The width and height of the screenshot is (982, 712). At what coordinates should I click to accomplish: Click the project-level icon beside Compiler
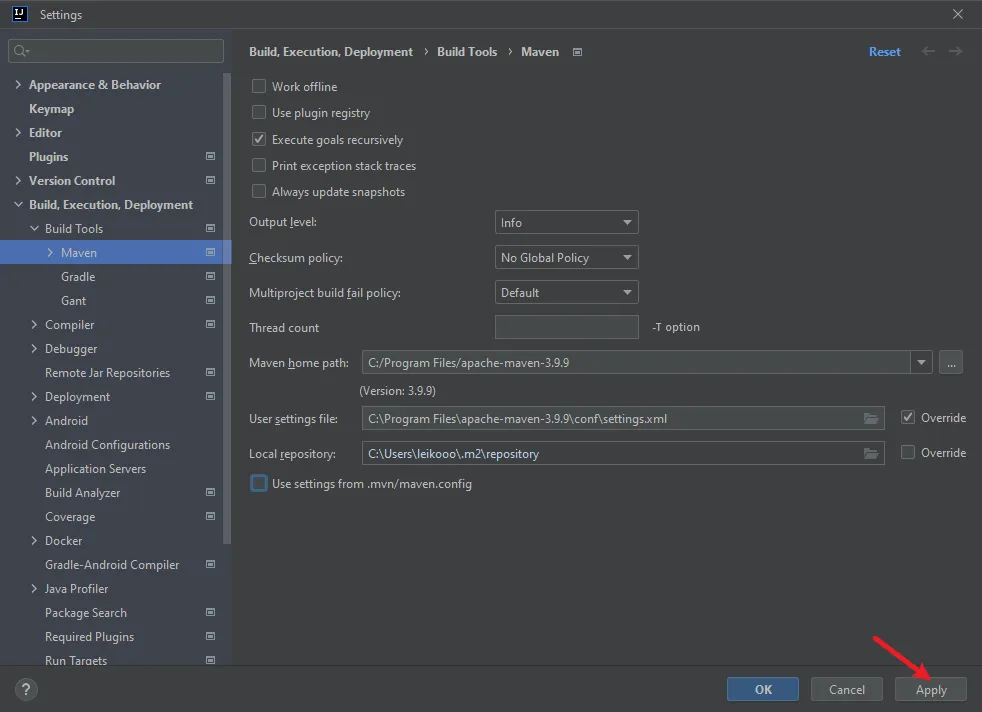[x=210, y=324]
